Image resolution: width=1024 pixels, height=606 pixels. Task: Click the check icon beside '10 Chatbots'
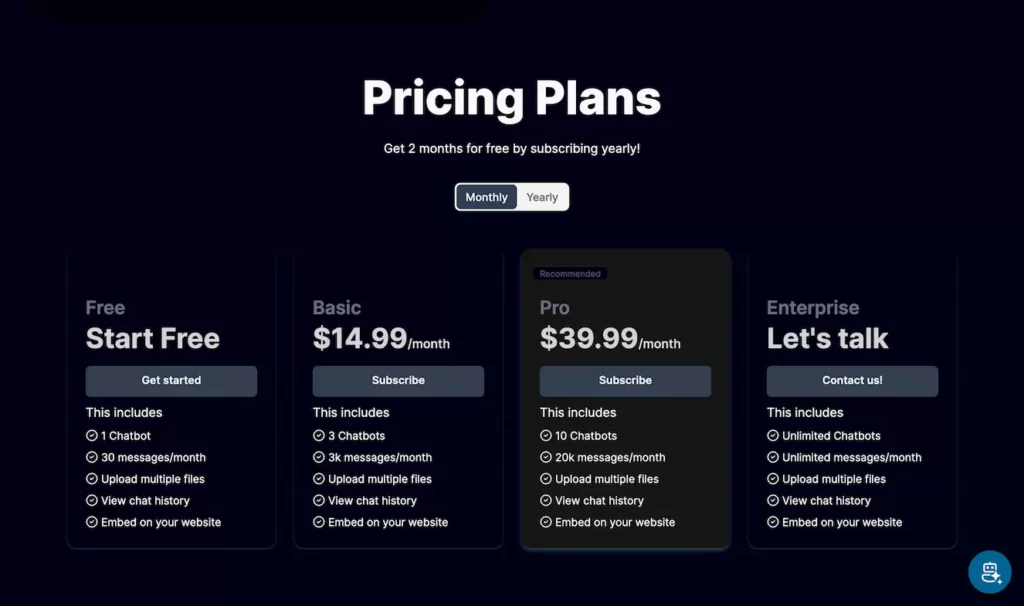click(545, 435)
